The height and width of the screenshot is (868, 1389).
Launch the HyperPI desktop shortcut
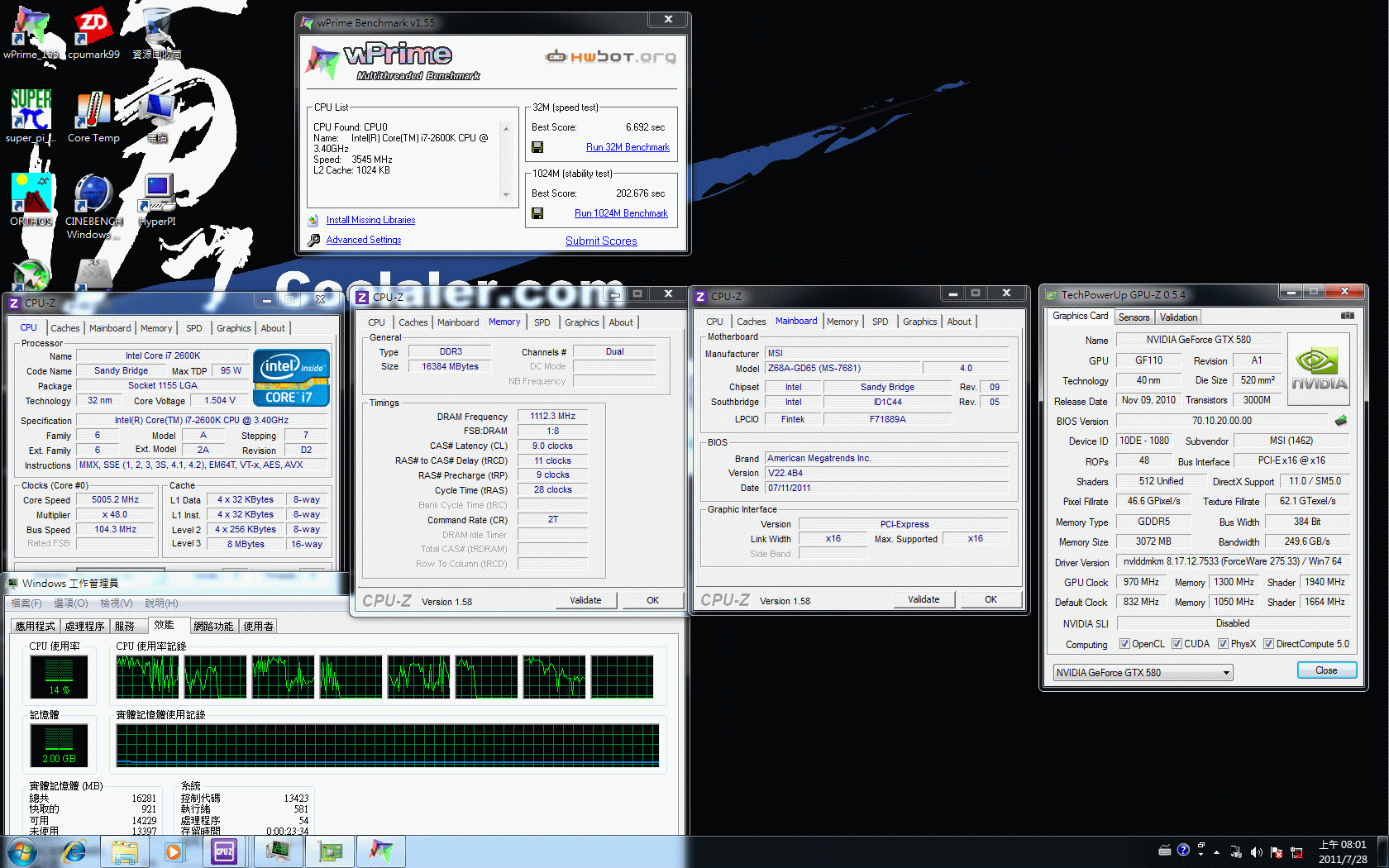coord(157,200)
